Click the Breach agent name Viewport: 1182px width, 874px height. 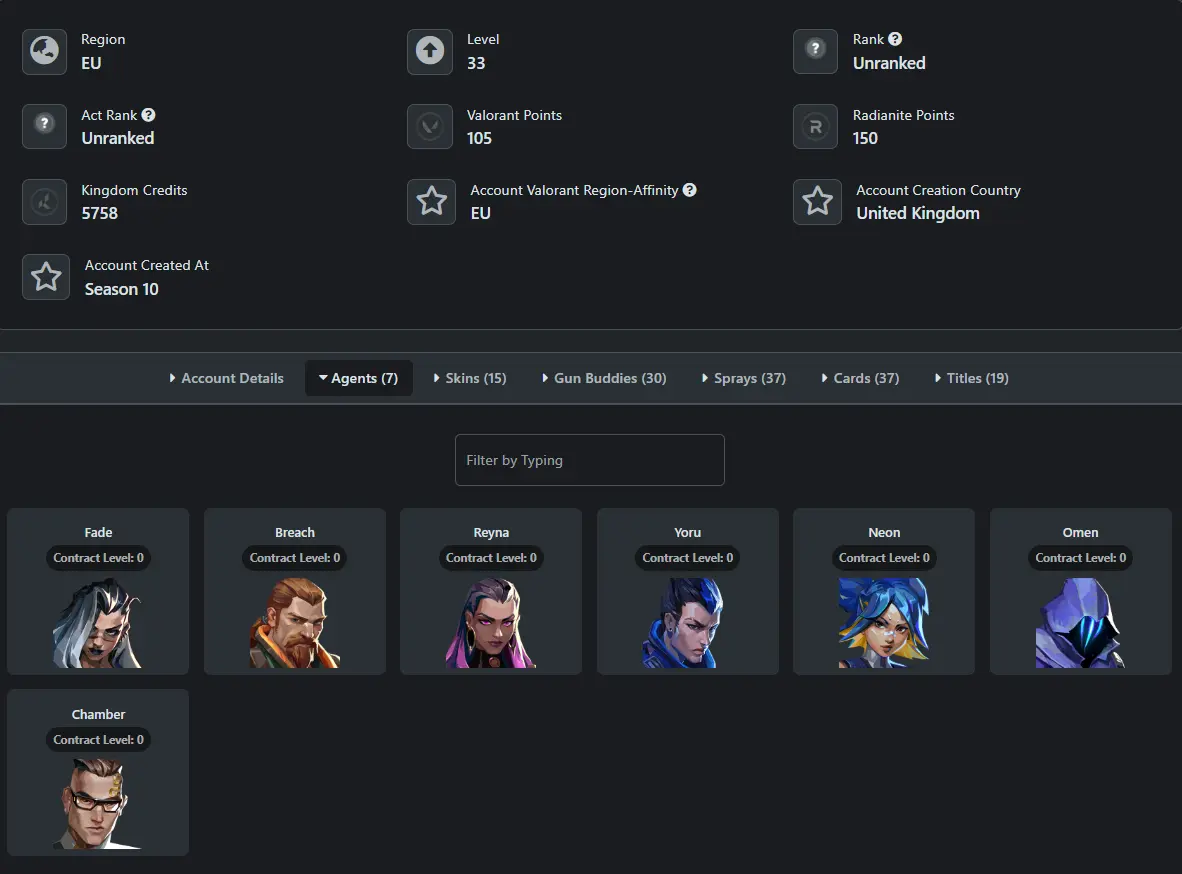pyautogui.click(x=295, y=532)
